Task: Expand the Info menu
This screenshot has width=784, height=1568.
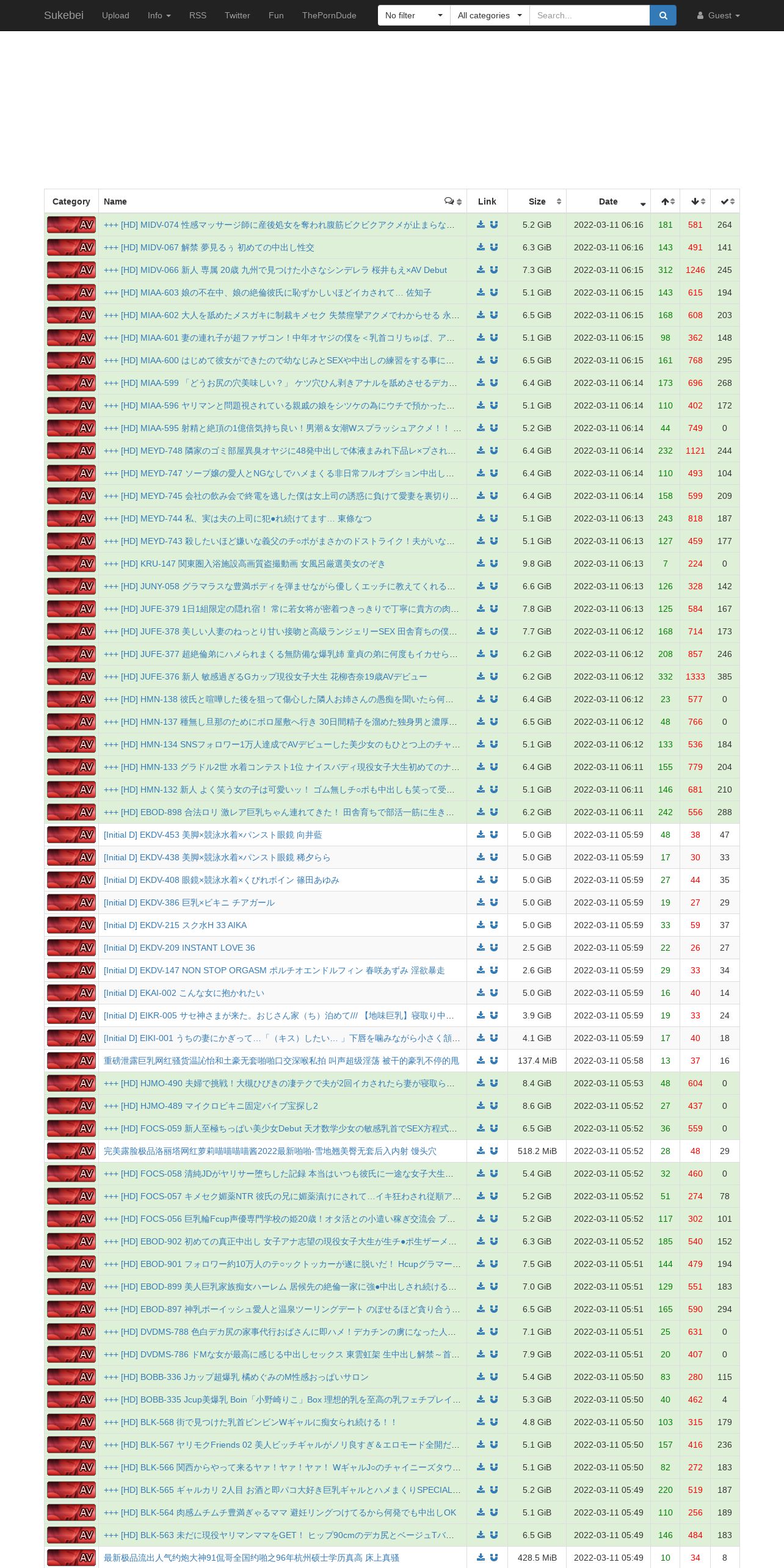Action: click(159, 15)
